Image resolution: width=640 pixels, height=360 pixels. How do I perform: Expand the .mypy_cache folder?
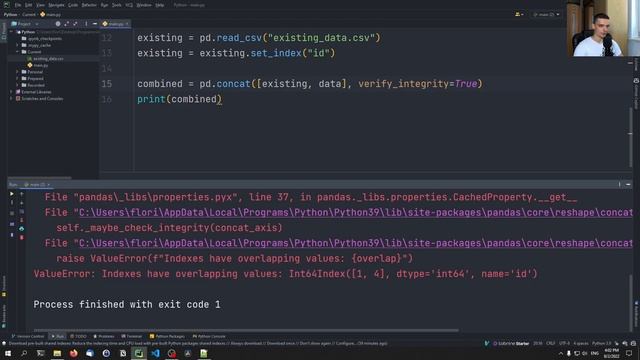18,45
